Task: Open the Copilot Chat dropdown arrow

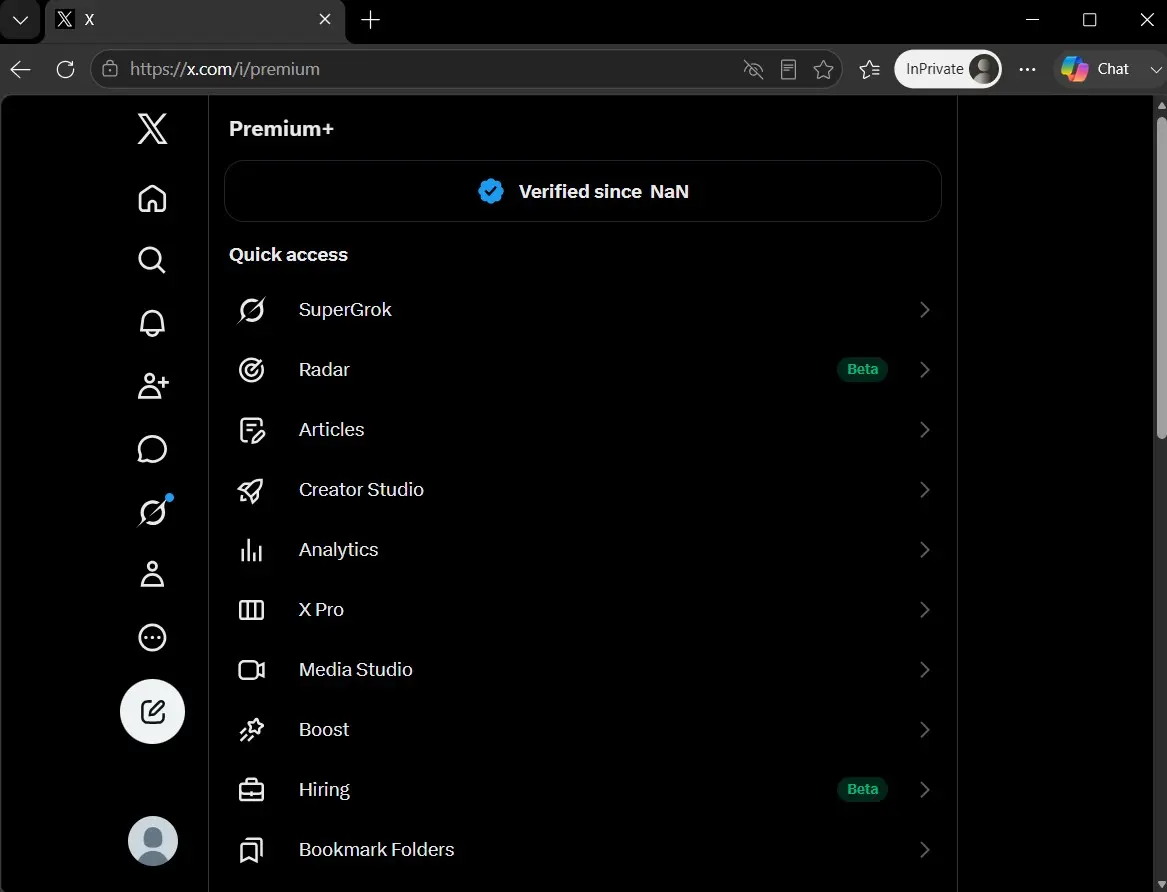Action: coord(1155,69)
